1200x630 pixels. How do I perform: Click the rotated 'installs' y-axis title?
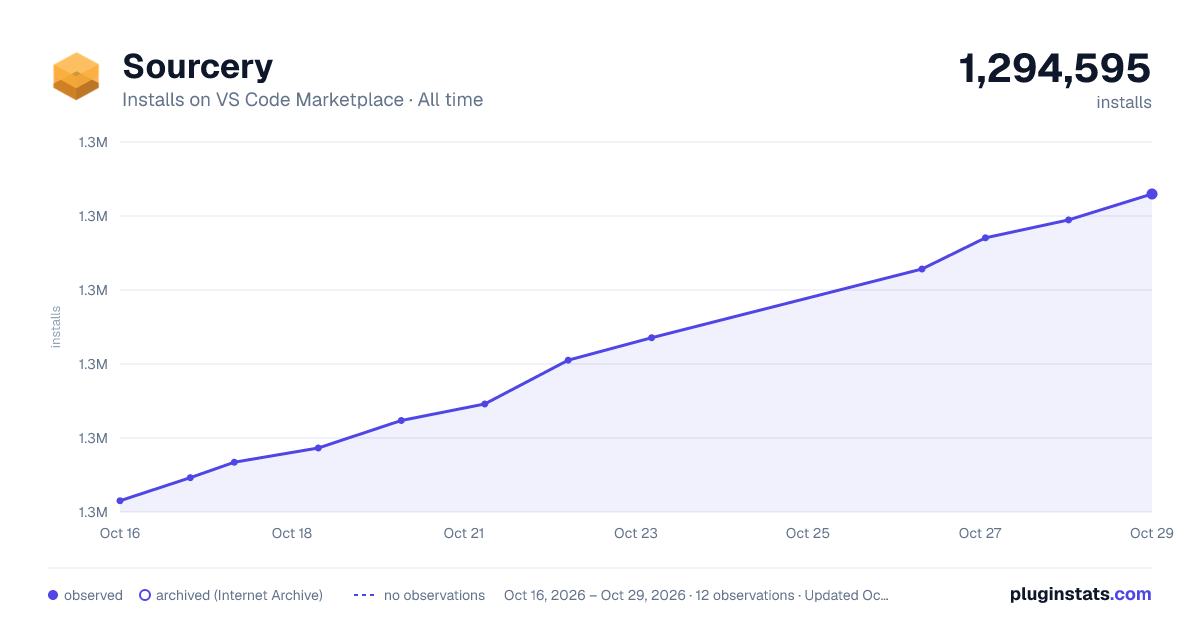(56, 327)
